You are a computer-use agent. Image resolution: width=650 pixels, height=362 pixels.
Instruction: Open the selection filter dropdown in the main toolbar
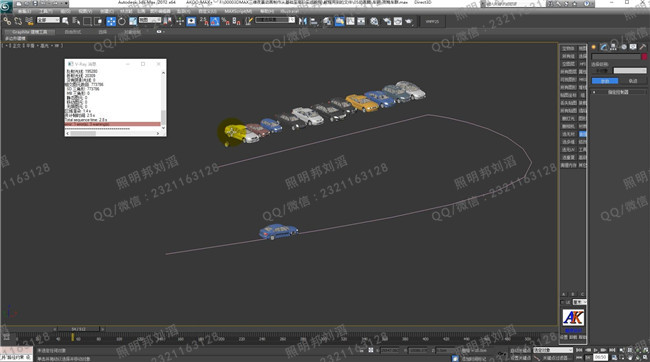click(49, 20)
